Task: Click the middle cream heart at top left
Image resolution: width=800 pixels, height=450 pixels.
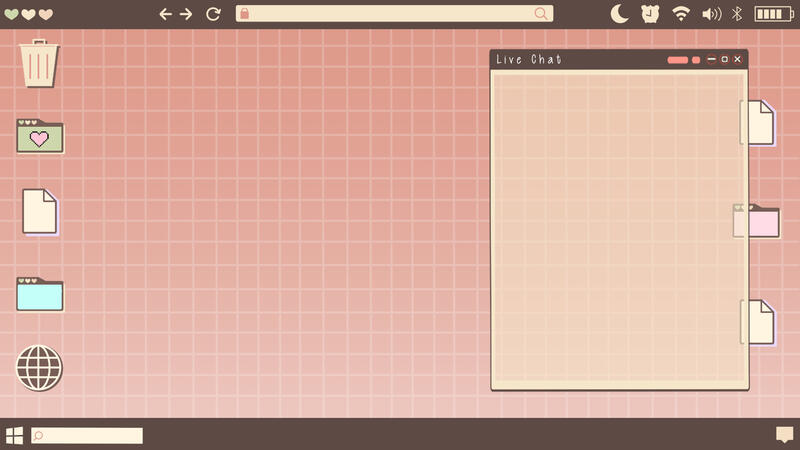Action: tap(29, 14)
